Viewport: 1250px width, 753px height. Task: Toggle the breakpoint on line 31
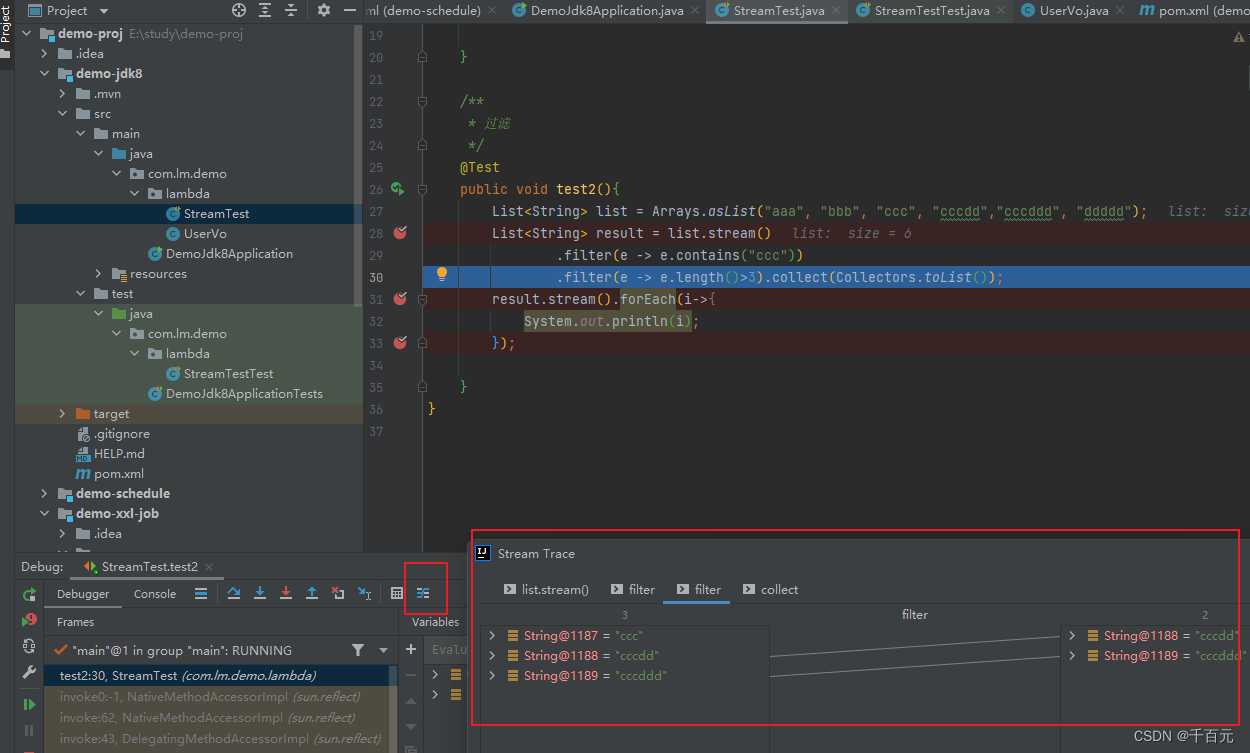399,297
